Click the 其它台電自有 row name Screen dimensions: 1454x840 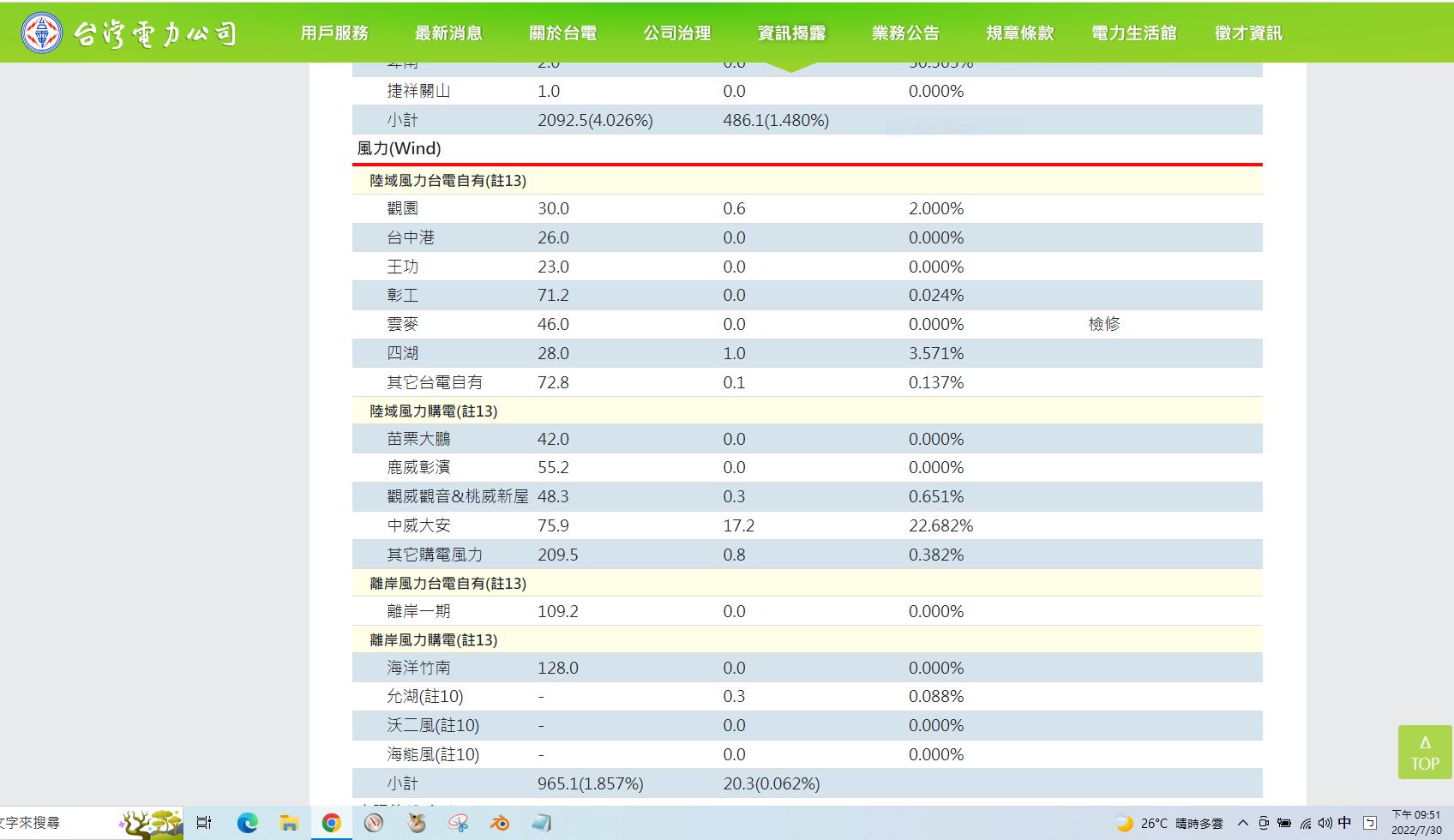pos(435,382)
